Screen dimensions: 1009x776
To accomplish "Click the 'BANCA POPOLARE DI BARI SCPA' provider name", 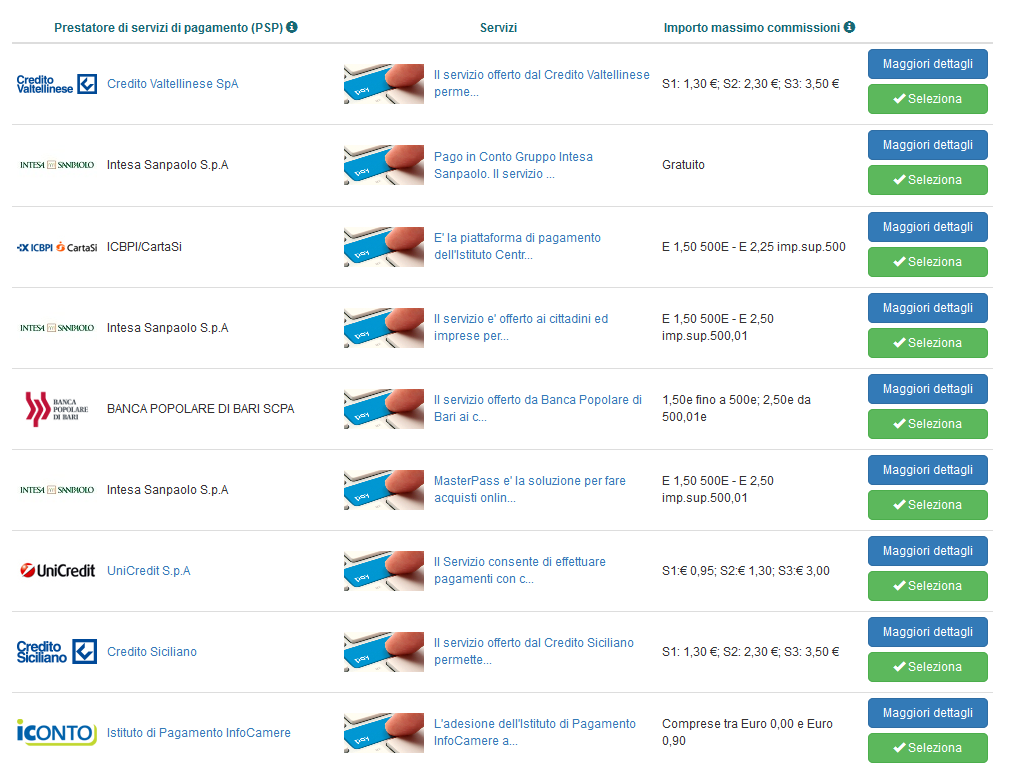I will click(201, 409).
